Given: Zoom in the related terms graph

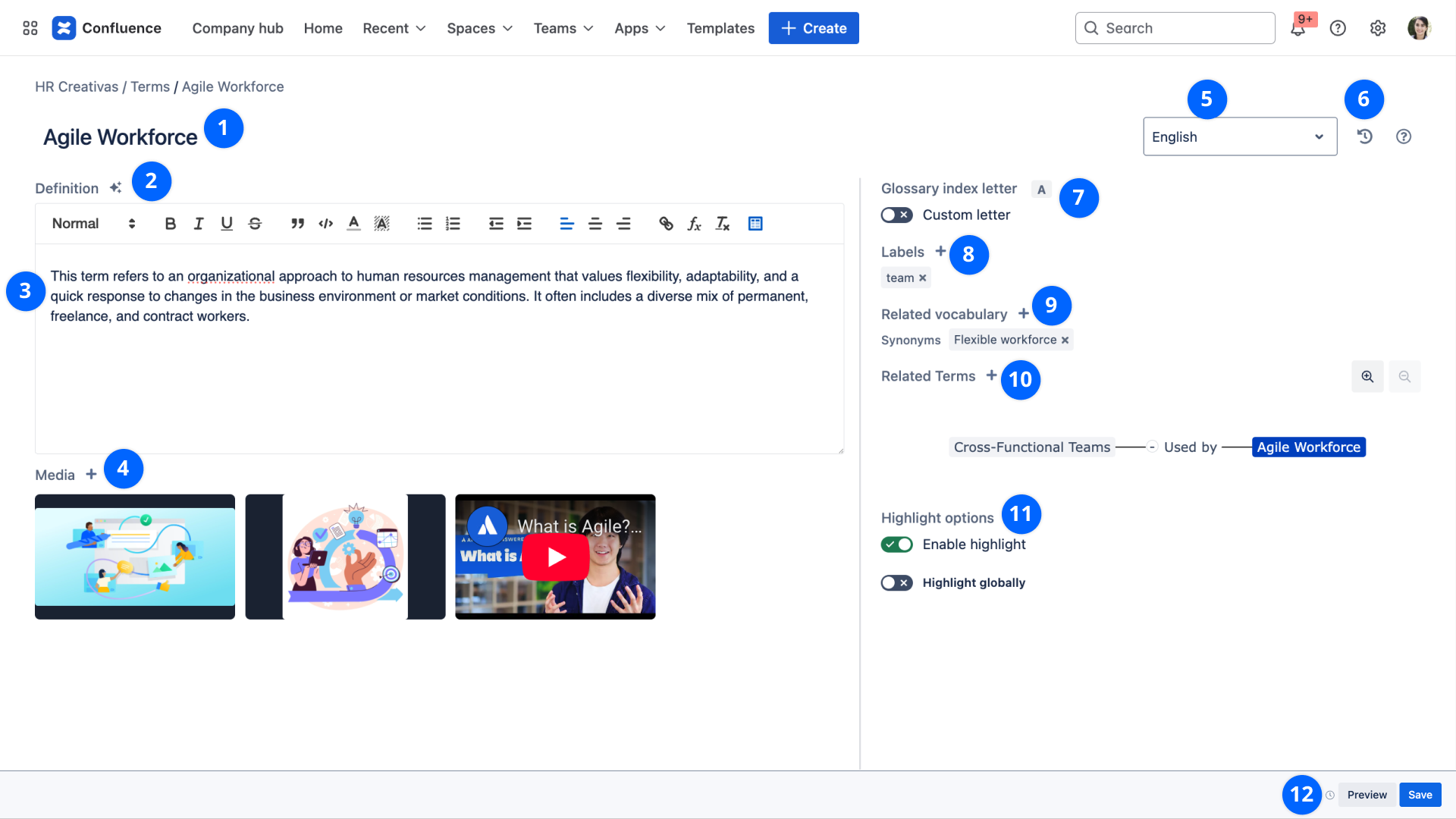Looking at the screenshot, I should point(1367,377).
